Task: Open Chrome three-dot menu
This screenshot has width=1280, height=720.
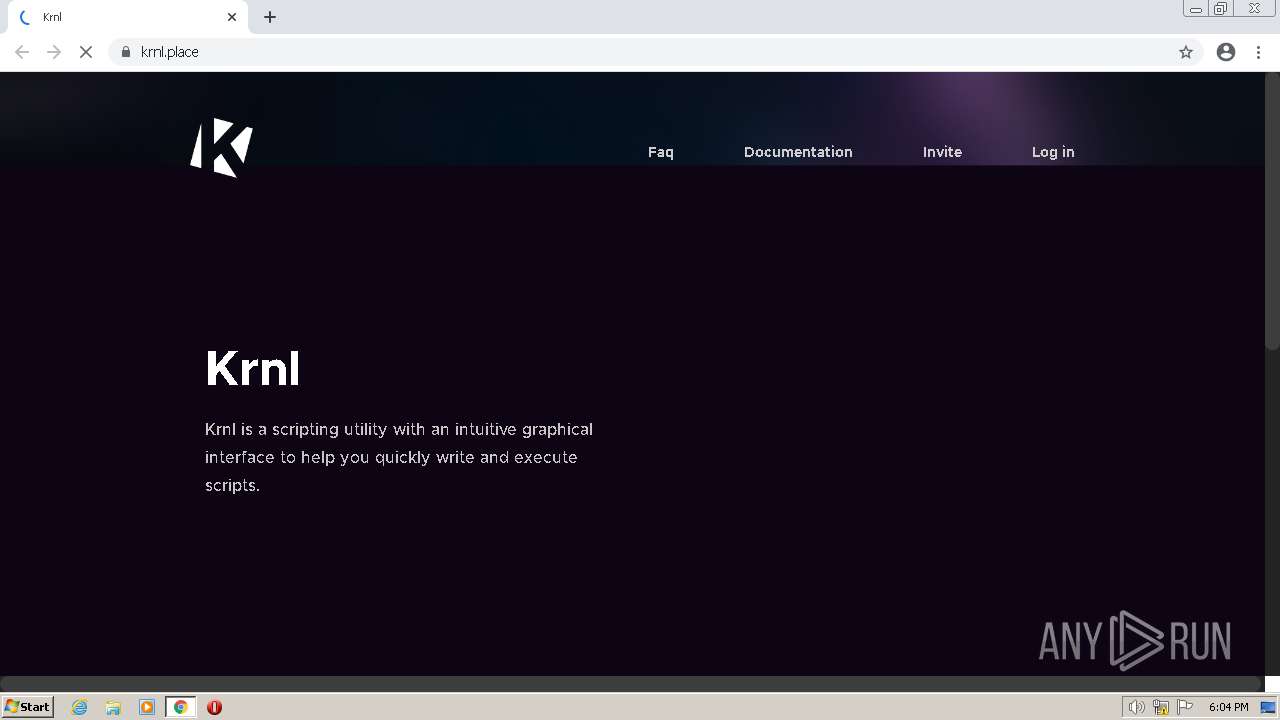Action: pyautogui.click(x=1259, y=52)
